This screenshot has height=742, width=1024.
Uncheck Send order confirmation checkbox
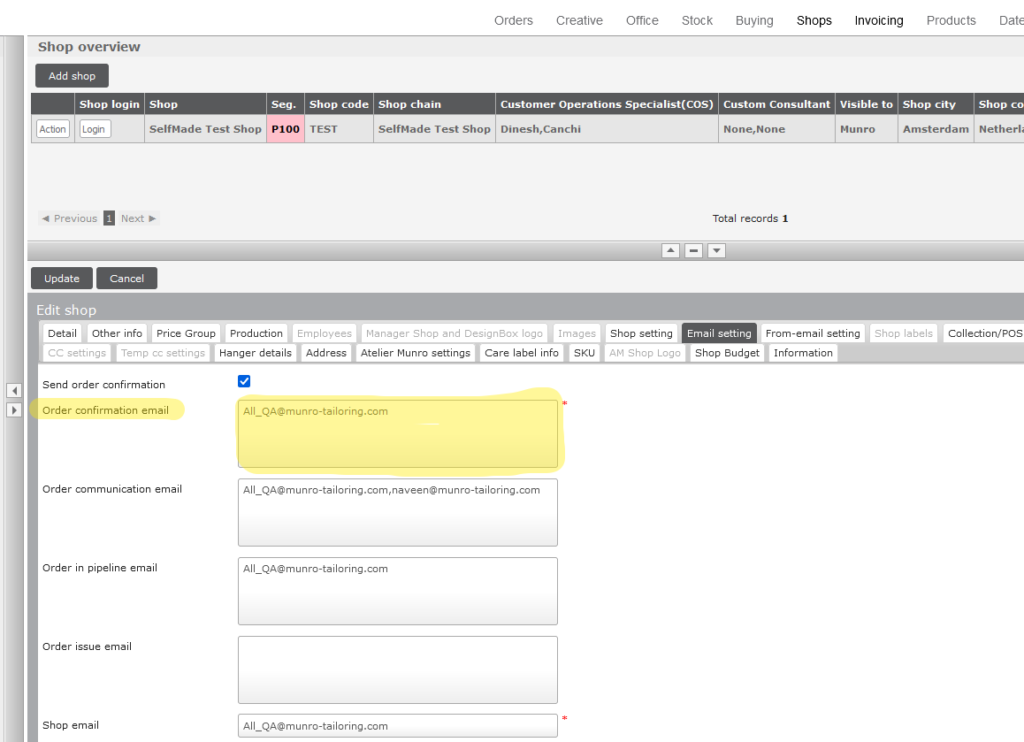point(244,382)
